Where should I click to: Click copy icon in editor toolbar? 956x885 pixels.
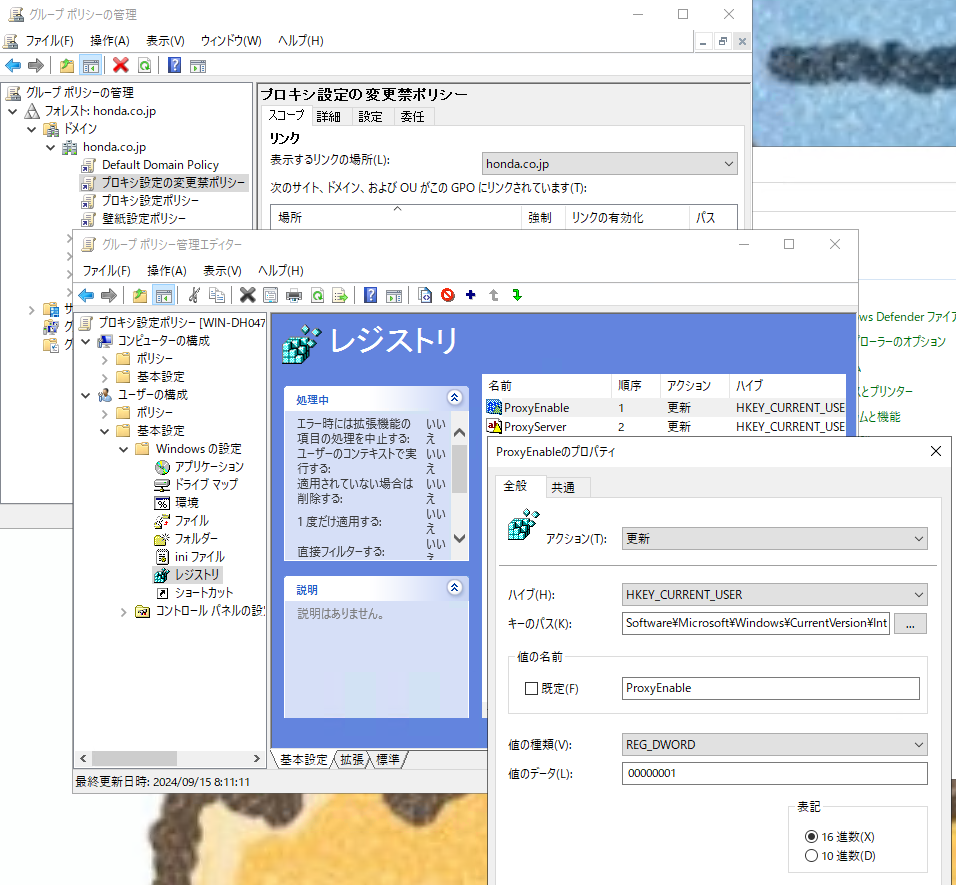click(x=216, y=296)
